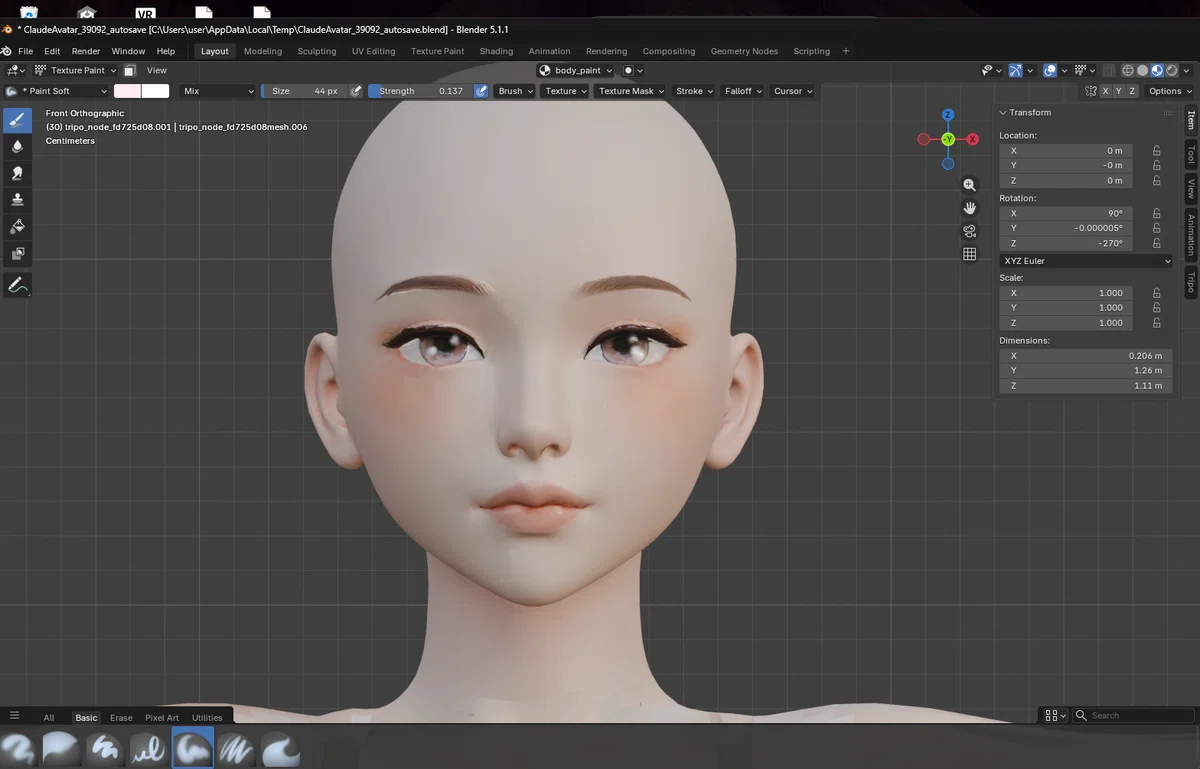The height and width of the screenshot is (769, 1200).
Task: Select rendered viewport shading
Action: click(1170, 71)
